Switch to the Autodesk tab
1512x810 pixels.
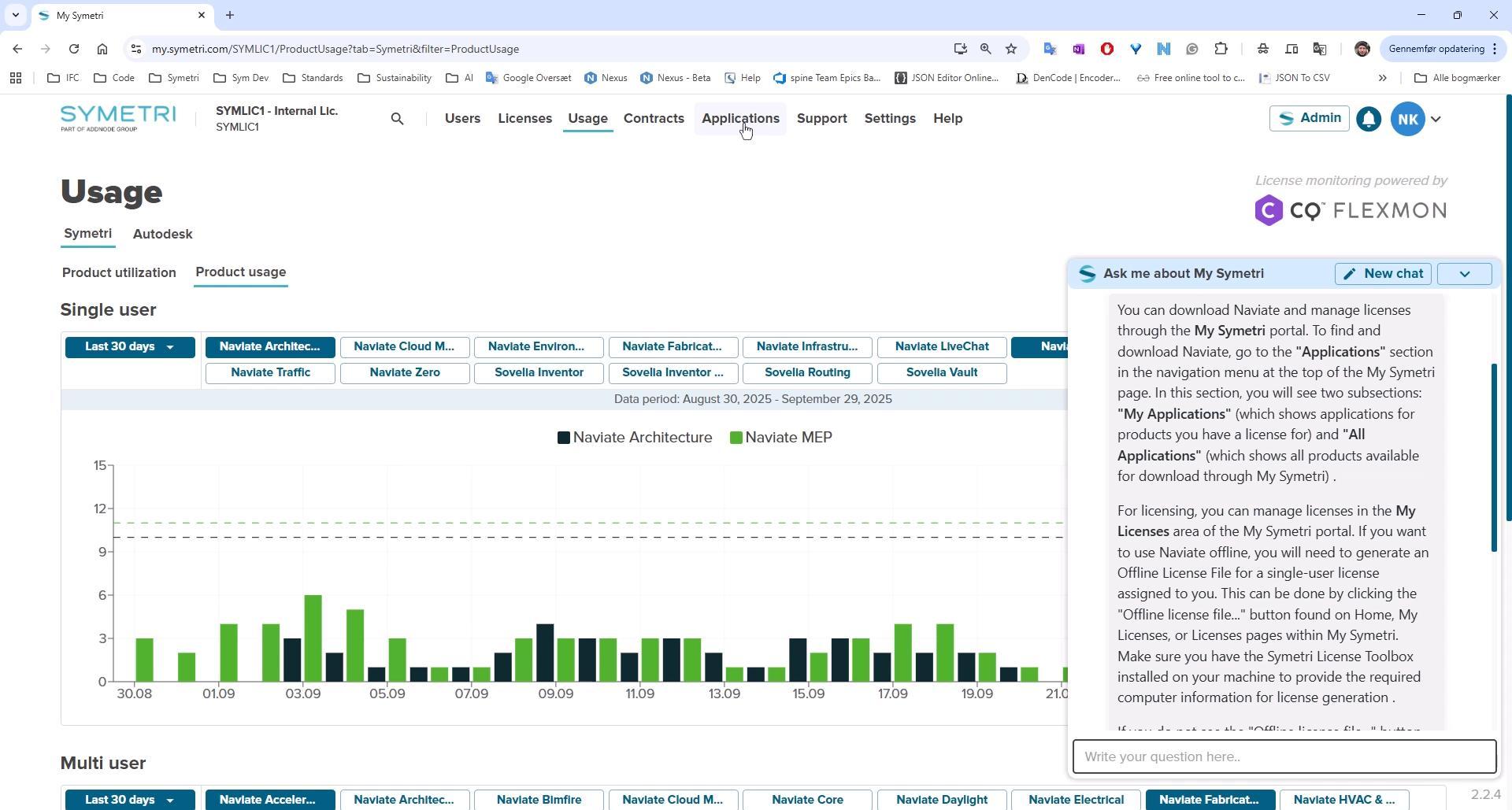point(162,235)
